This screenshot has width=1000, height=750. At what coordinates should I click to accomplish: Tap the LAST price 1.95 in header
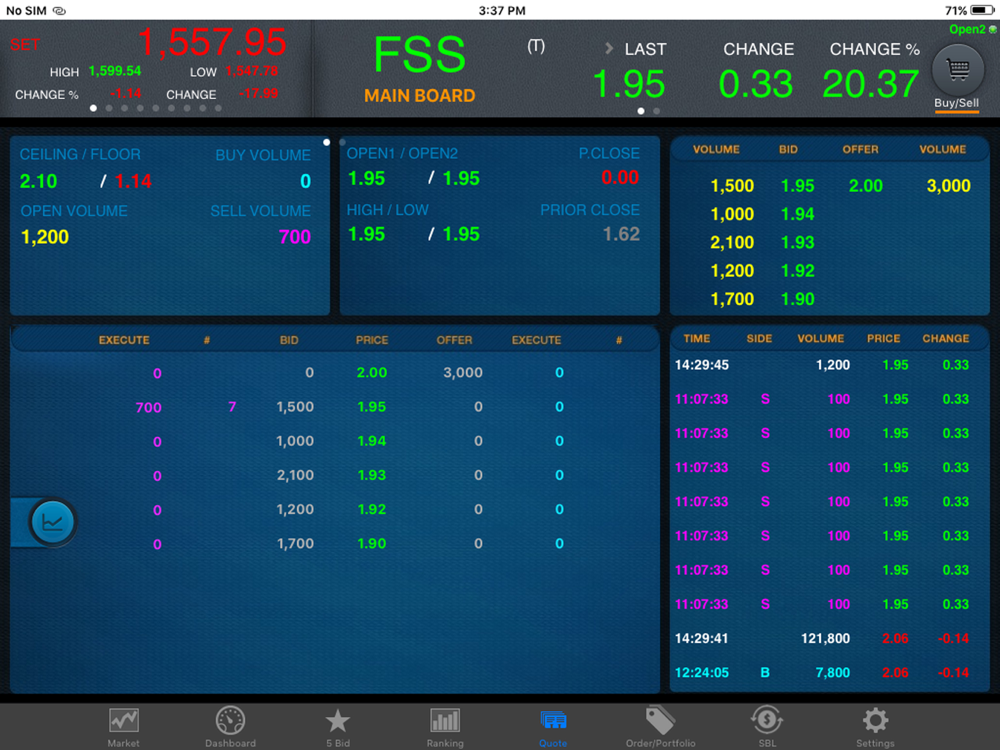tap(629, 84)
